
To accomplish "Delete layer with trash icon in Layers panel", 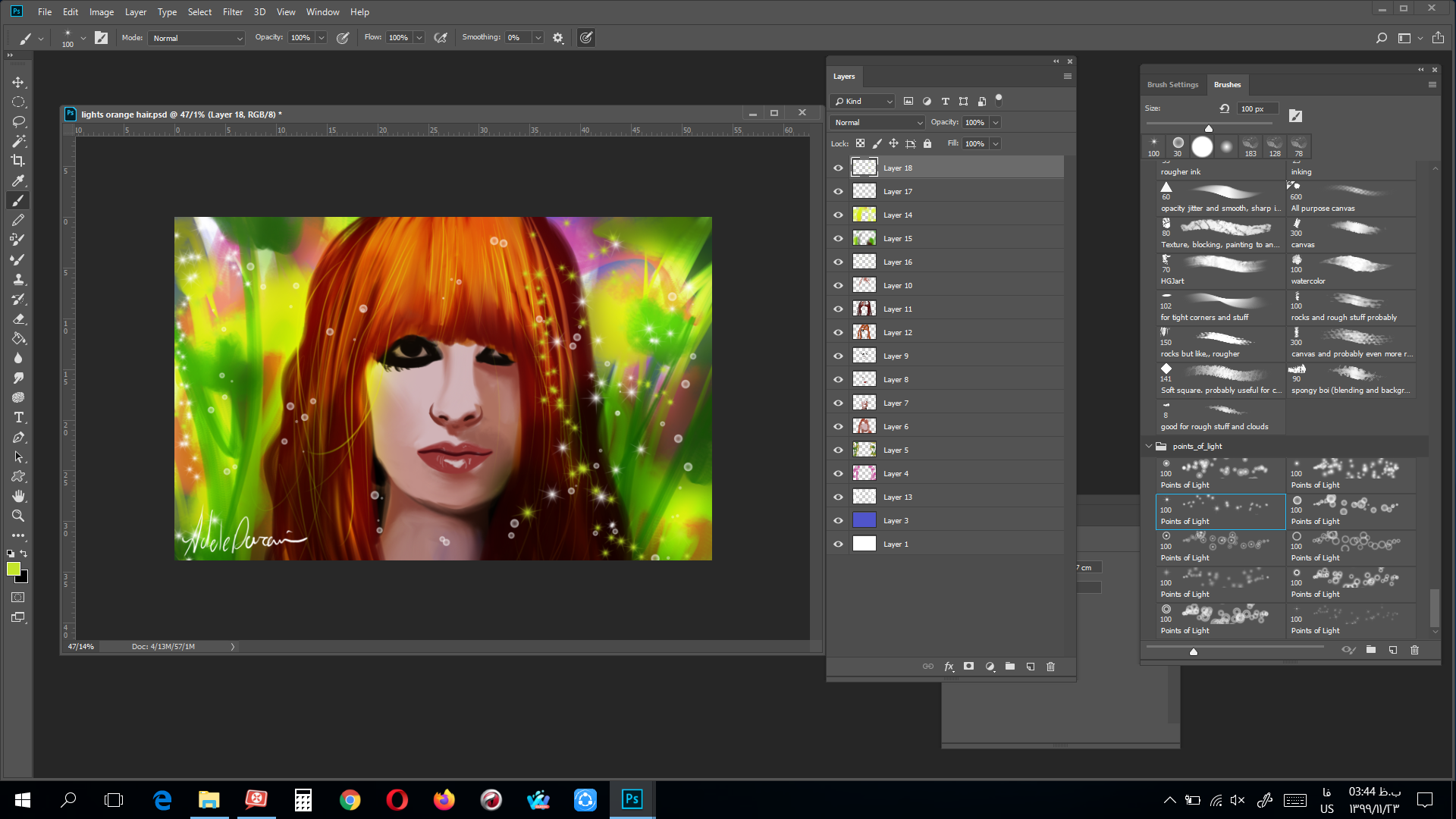I will click(1050, 667).
